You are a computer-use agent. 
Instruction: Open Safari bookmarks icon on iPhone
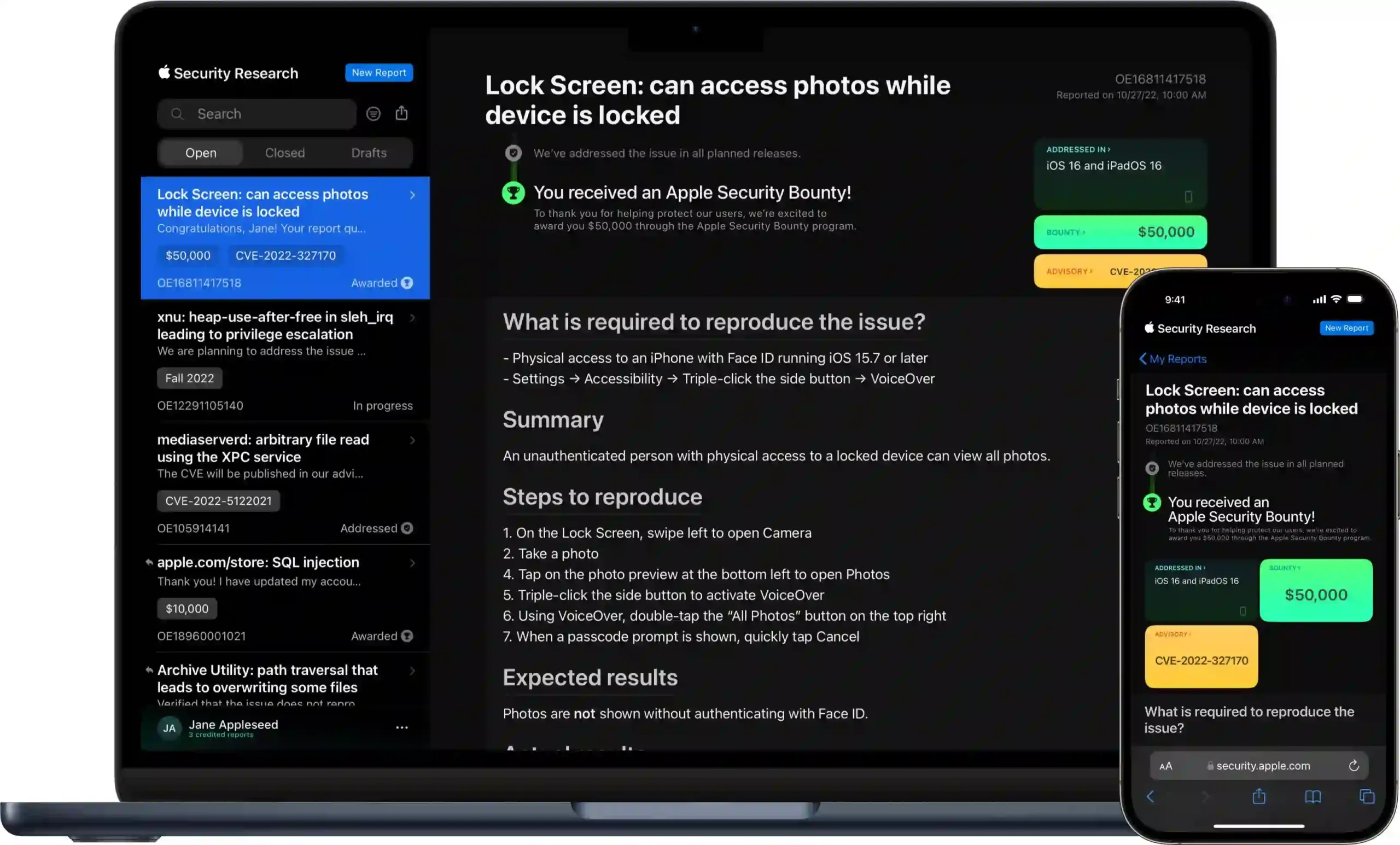click(x=1313, y=797)
